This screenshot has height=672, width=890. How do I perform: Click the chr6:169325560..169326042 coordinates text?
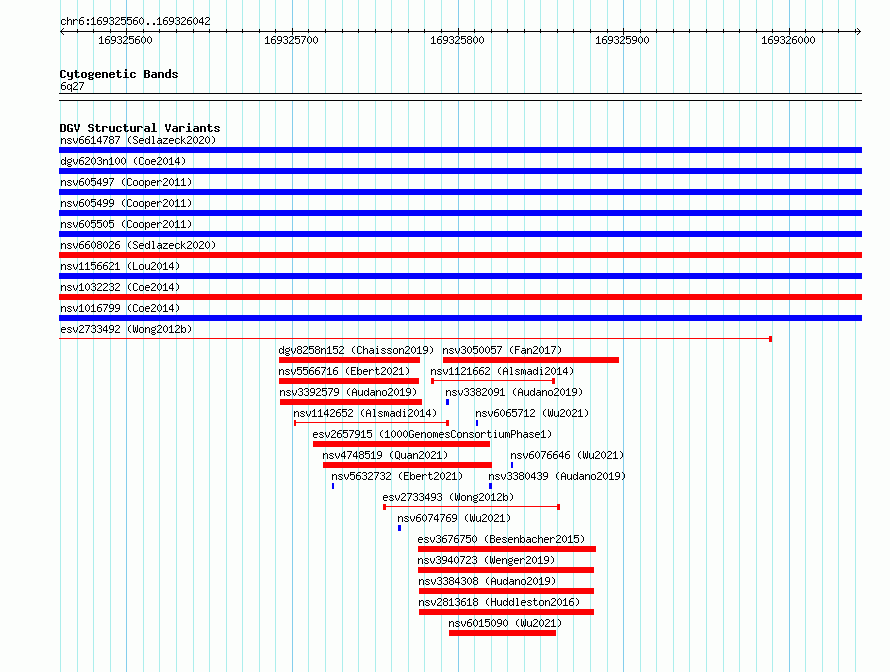pyautogui.click(x=135, y=21)
